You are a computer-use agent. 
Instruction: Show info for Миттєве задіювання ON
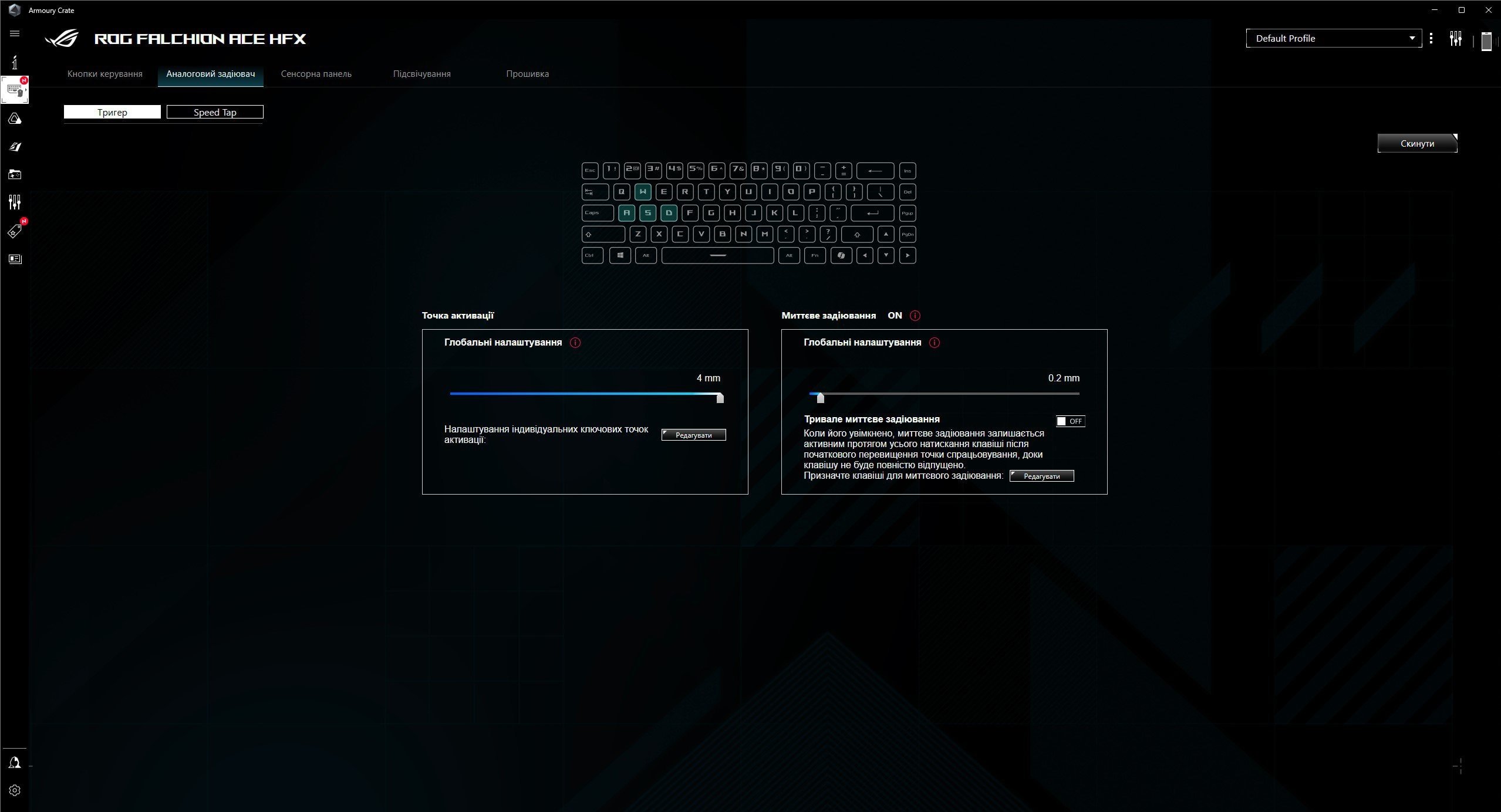click(915, 316)
